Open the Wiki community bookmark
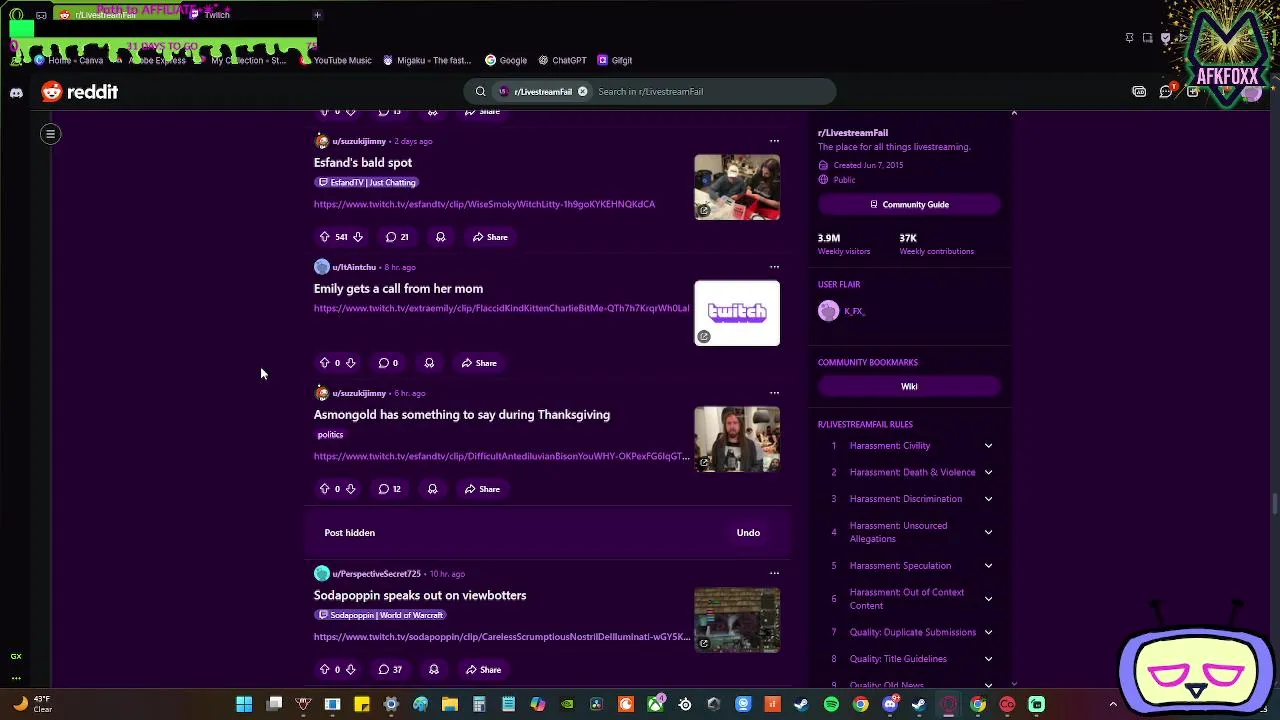This screenshot has width=1280, height=720. (909, 386)
